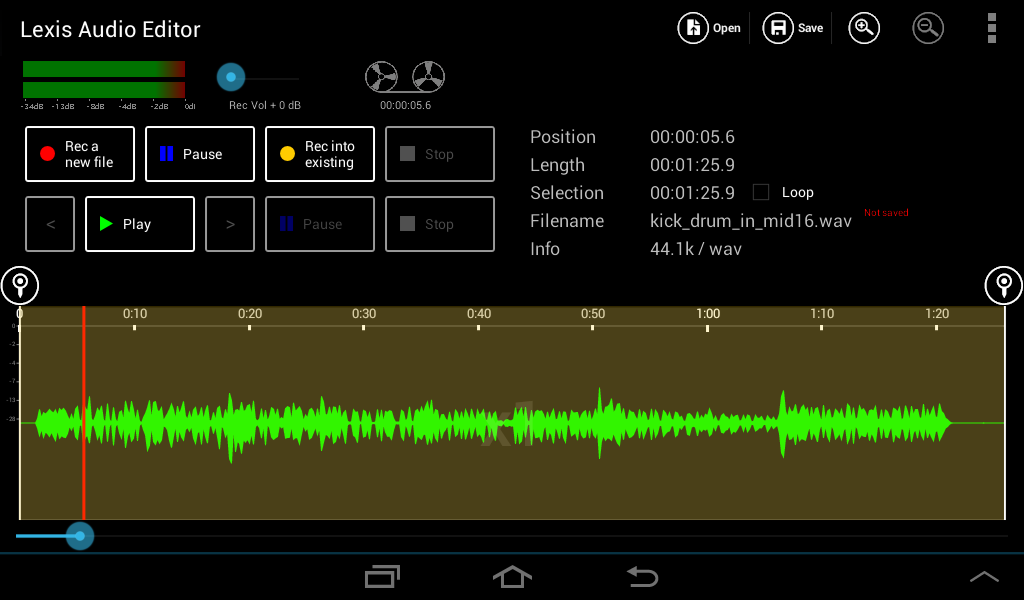This screenshot has height=600, width=1024.
Task: Step back with the < button
Action: point(50,224)
